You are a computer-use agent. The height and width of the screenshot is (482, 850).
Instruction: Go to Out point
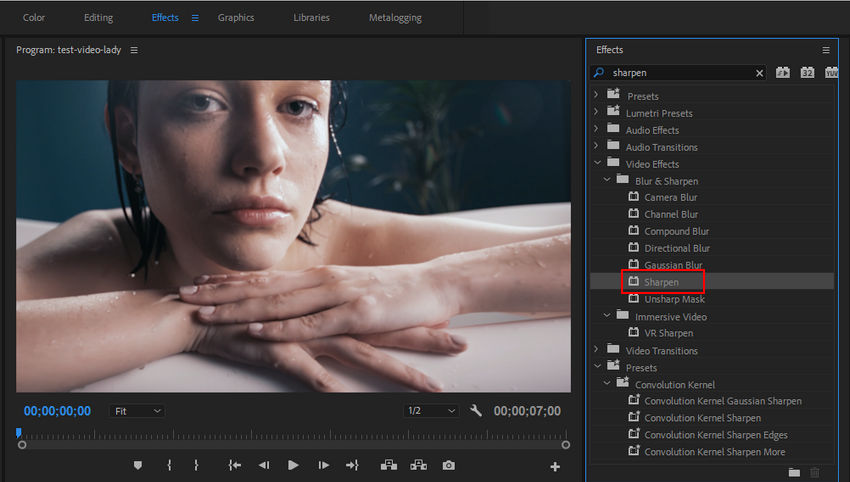(x=352, y=465)
